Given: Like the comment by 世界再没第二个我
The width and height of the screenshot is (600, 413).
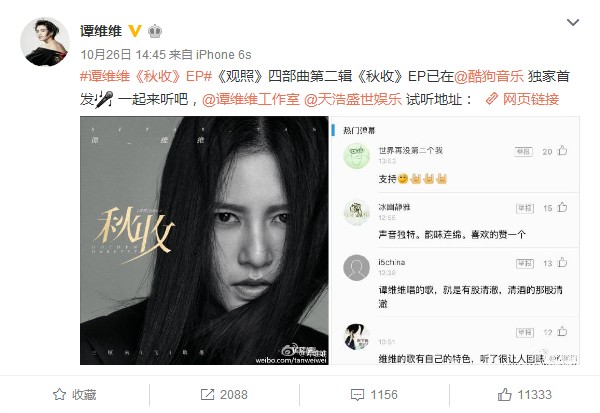Looking at the screenshot, I should click(562, 151).
